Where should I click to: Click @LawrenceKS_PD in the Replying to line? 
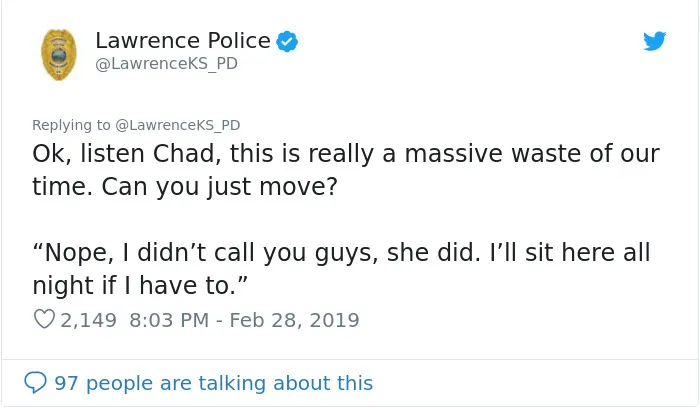pyautogui.click(x=178, y=125)
